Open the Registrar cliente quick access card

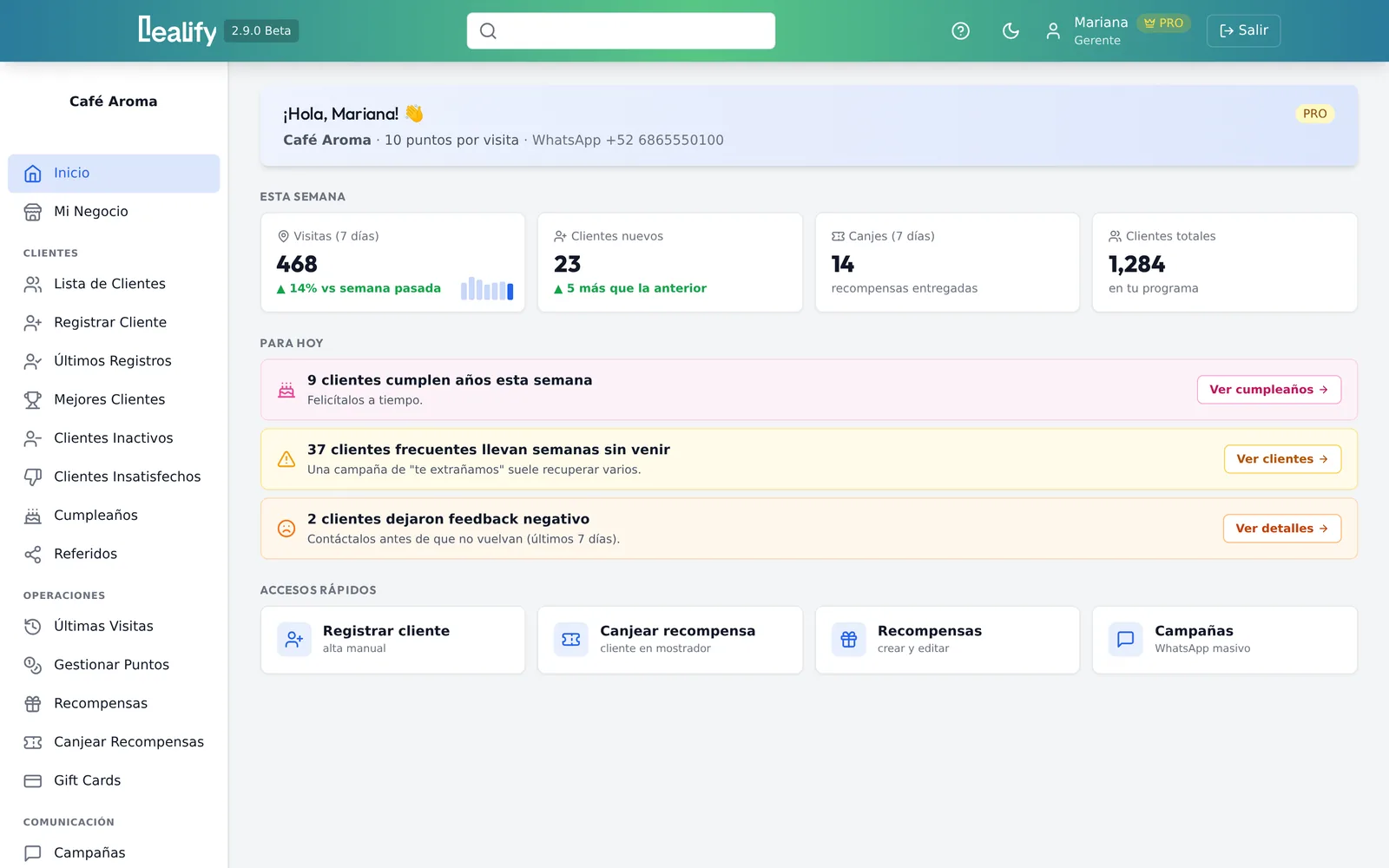click(392, 640)
